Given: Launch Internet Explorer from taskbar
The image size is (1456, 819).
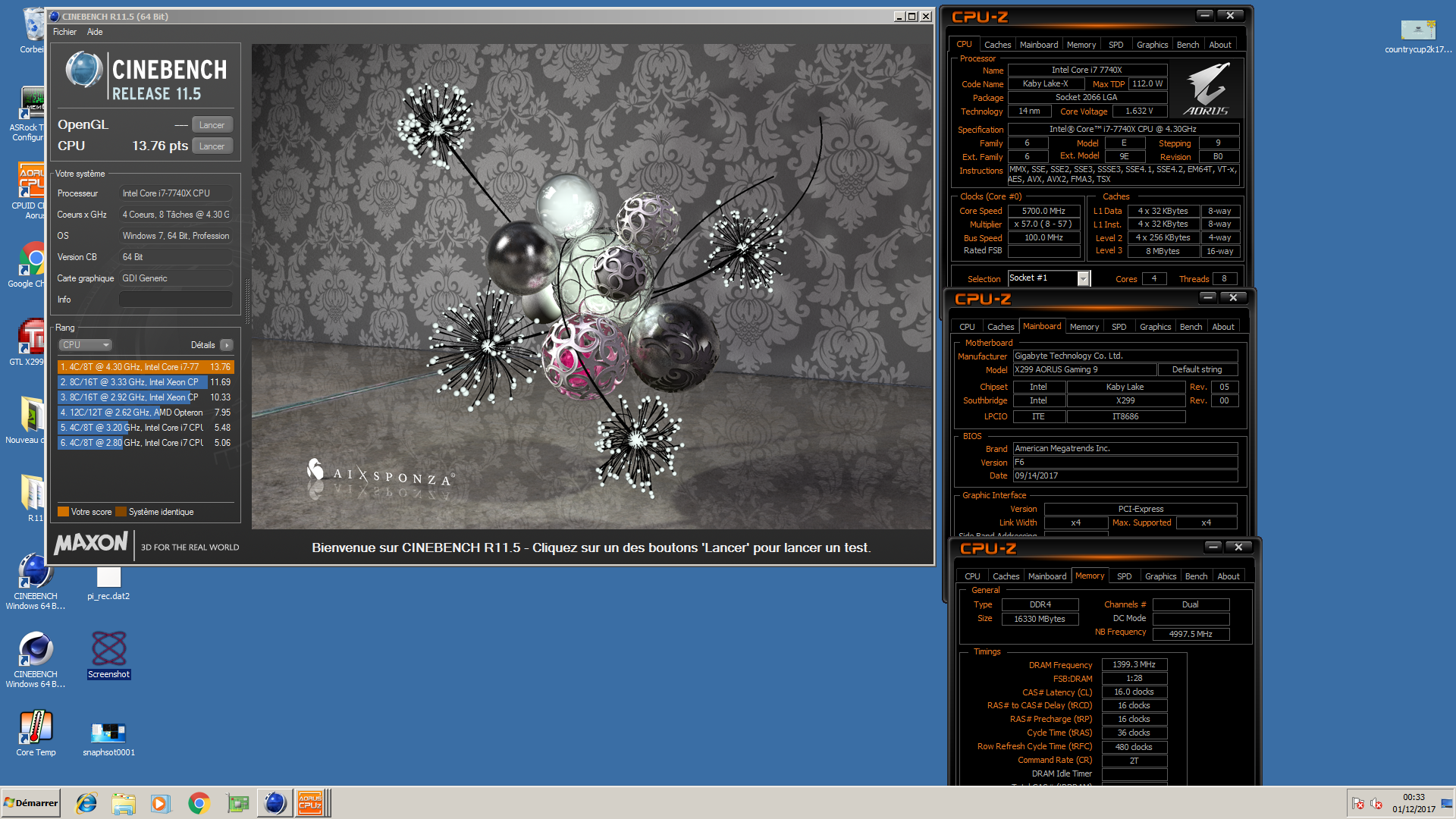Looking at the screenshot, I should pos(86,802).
